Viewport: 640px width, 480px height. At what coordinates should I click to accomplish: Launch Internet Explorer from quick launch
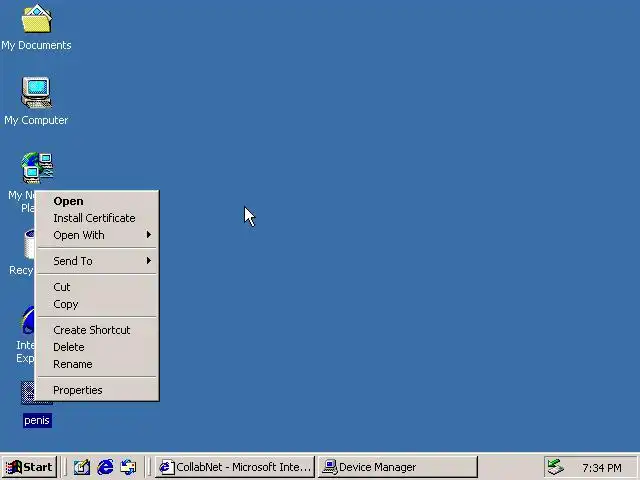(x=105, y=467)
